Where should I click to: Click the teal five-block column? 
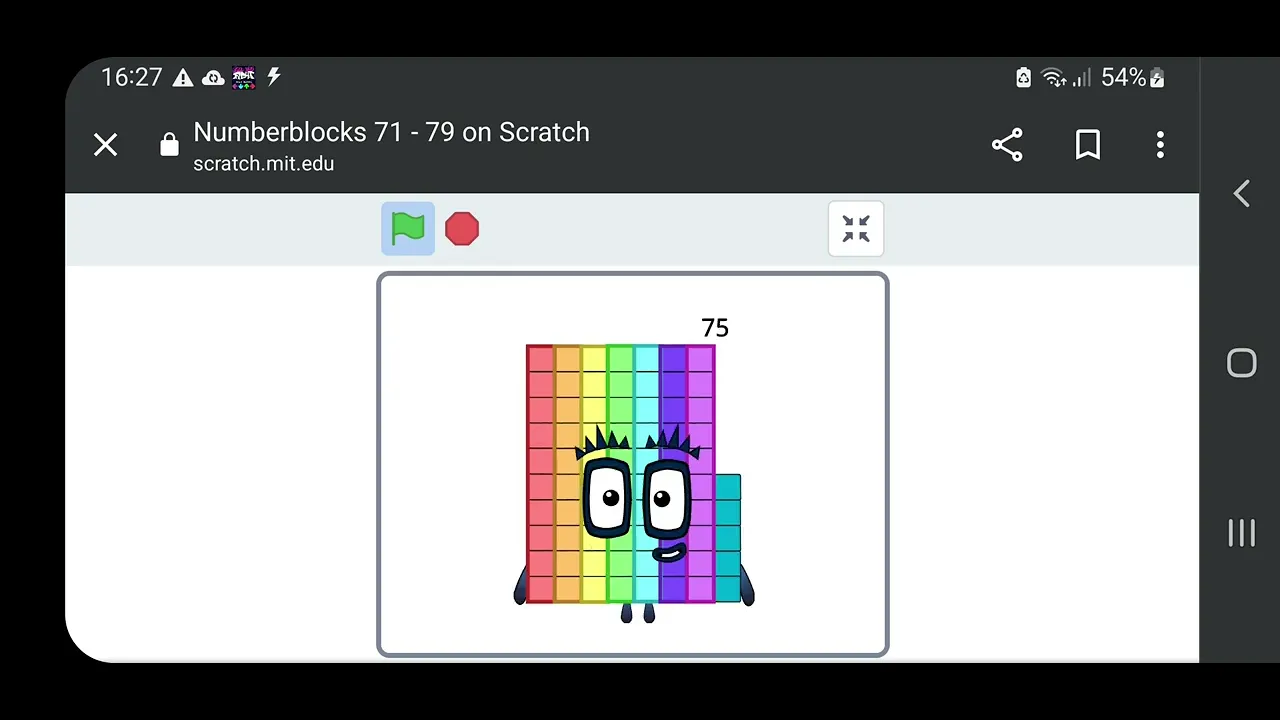728,538
